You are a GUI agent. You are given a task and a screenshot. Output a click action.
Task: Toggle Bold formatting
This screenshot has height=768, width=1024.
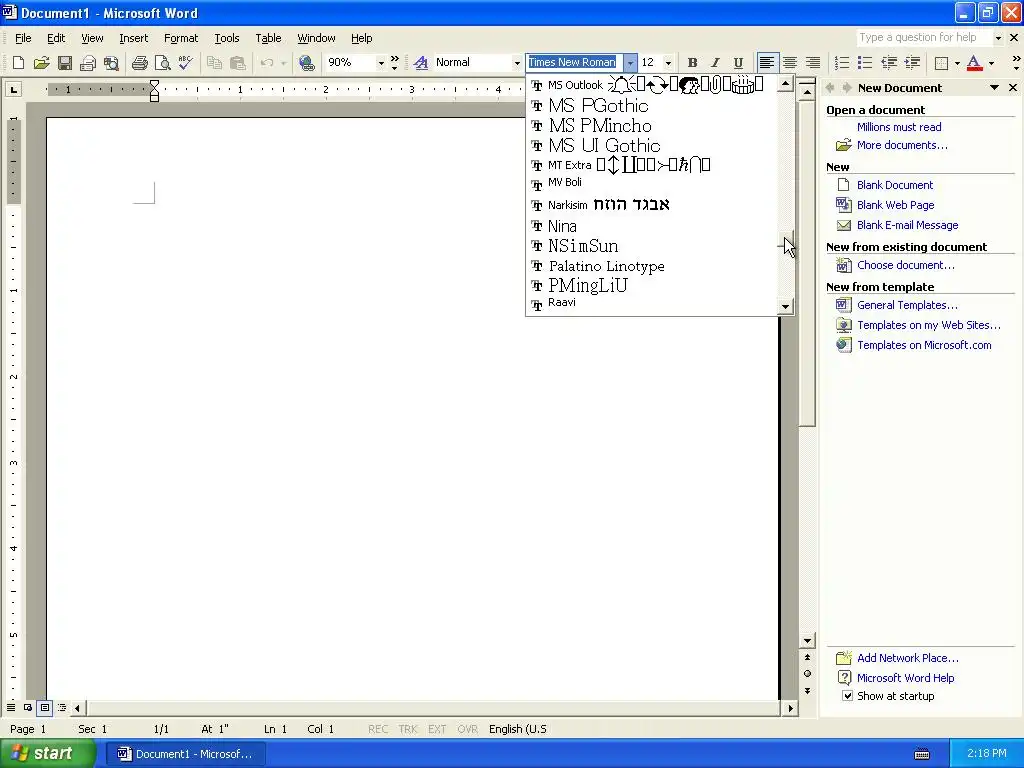coord(692,63)
